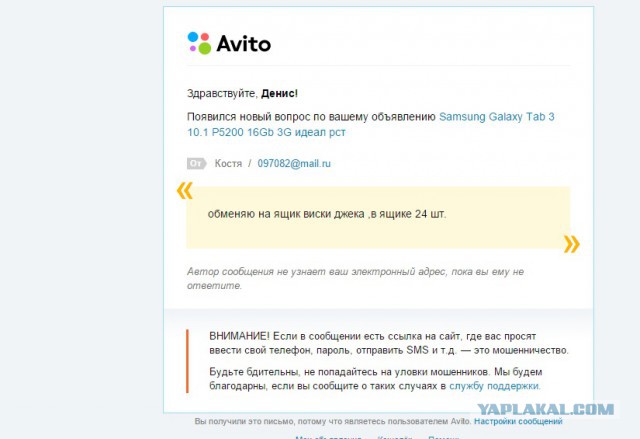Click the YAPLAKAL.COM watermark
The image size is (640, 439).
click(x=545, y=409)
